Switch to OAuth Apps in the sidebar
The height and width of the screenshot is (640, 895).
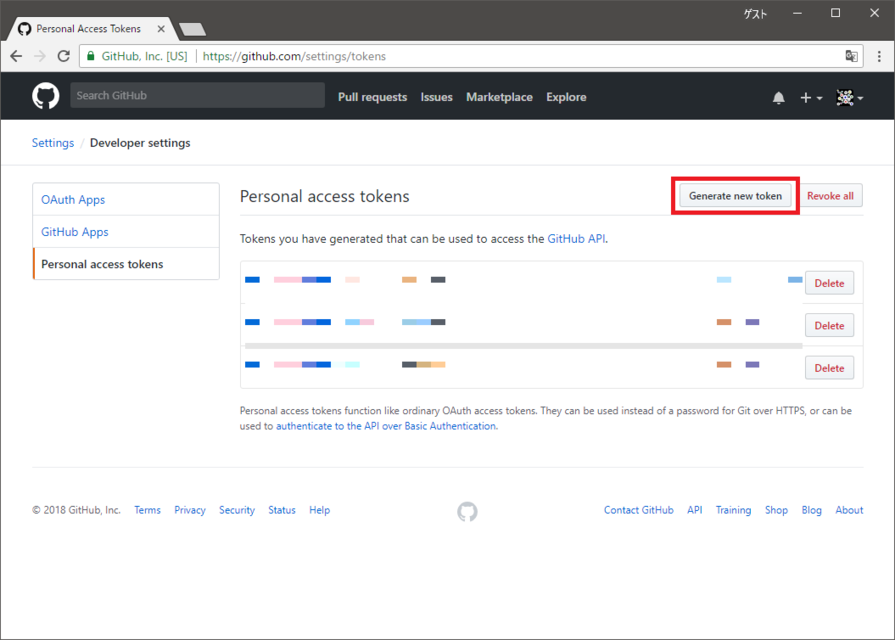72,199
